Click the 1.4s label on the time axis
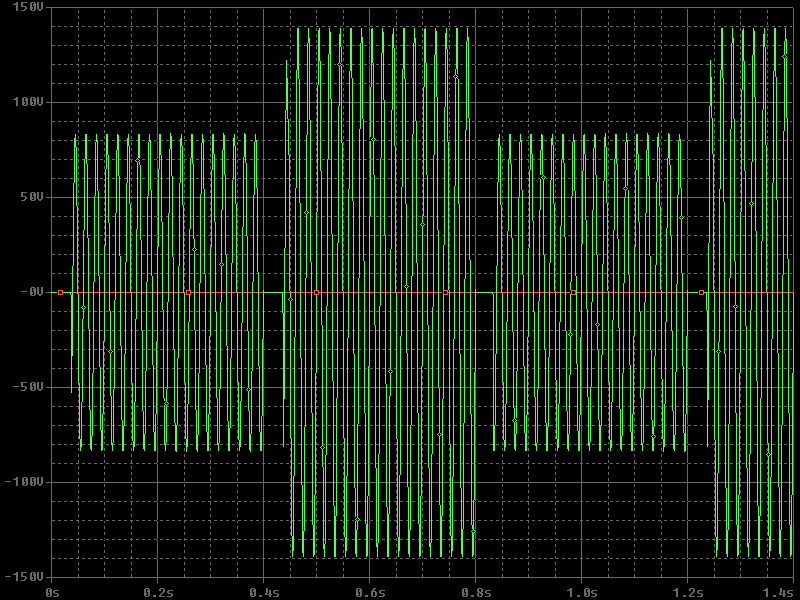This screenshot has height=600, width=800. click(778, 592)
